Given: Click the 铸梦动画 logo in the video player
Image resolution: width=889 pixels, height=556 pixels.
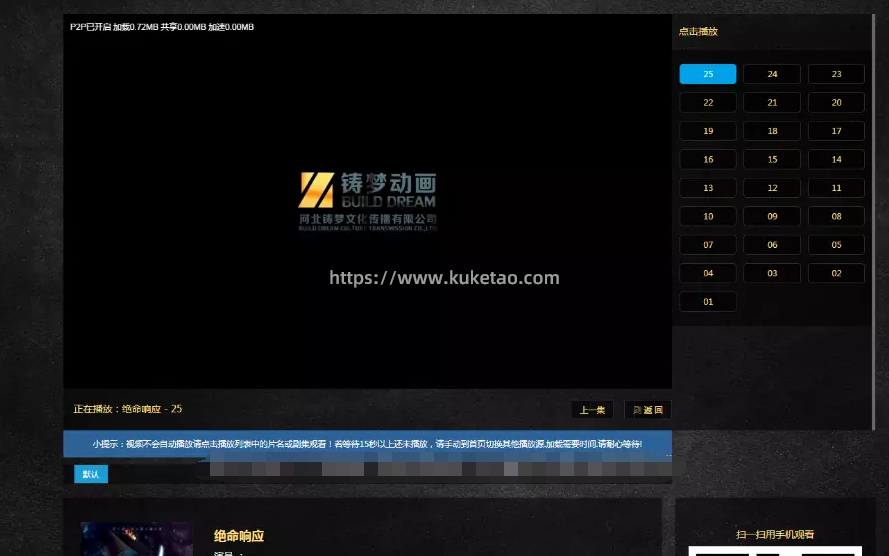Looking at the screenshot, I should (367, 200).
